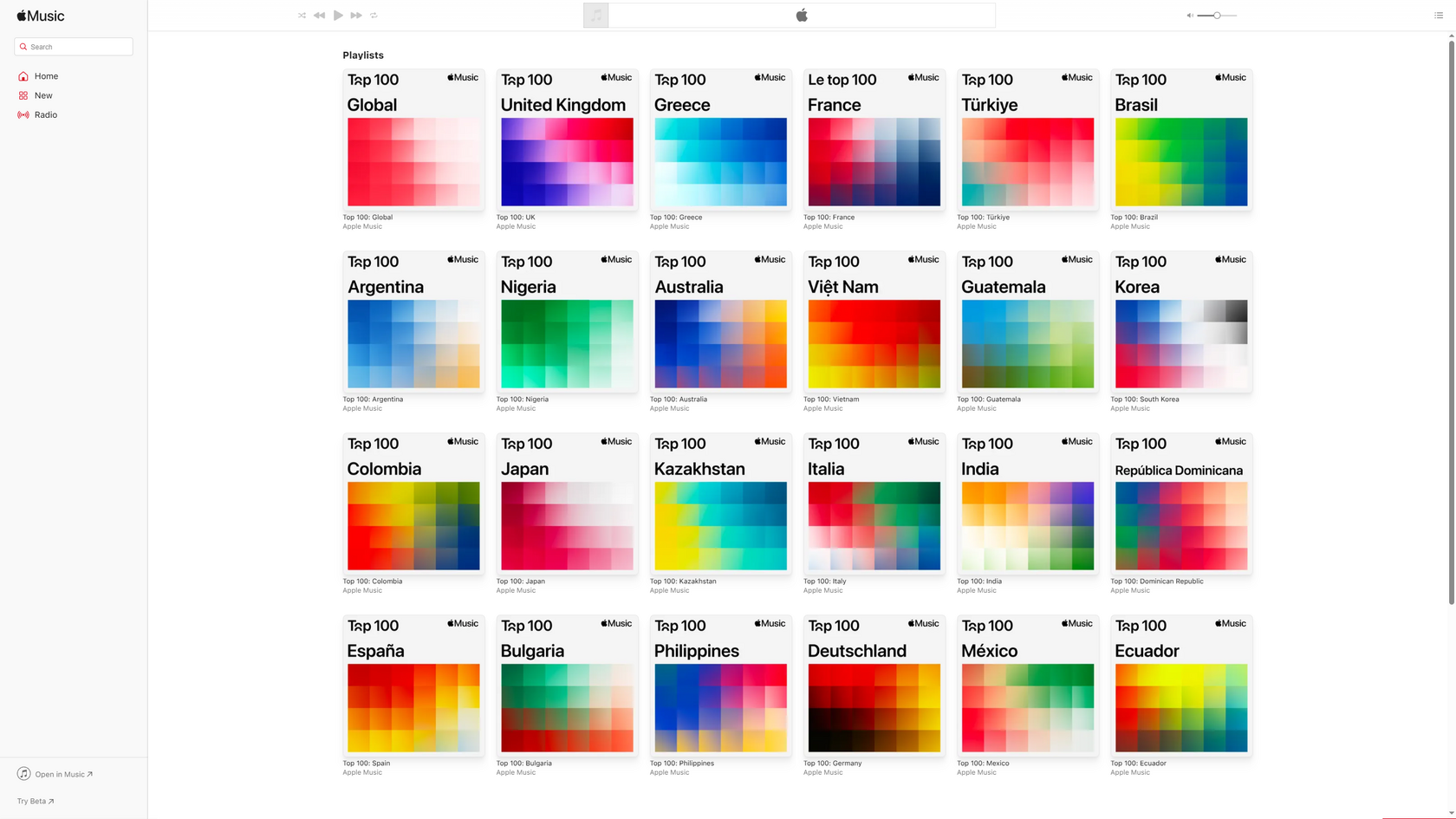The height and width of the screenshot is (819, 1456).
Task: Click the 'Top 100: South Korea' title link
Action: coord(1145,400)
